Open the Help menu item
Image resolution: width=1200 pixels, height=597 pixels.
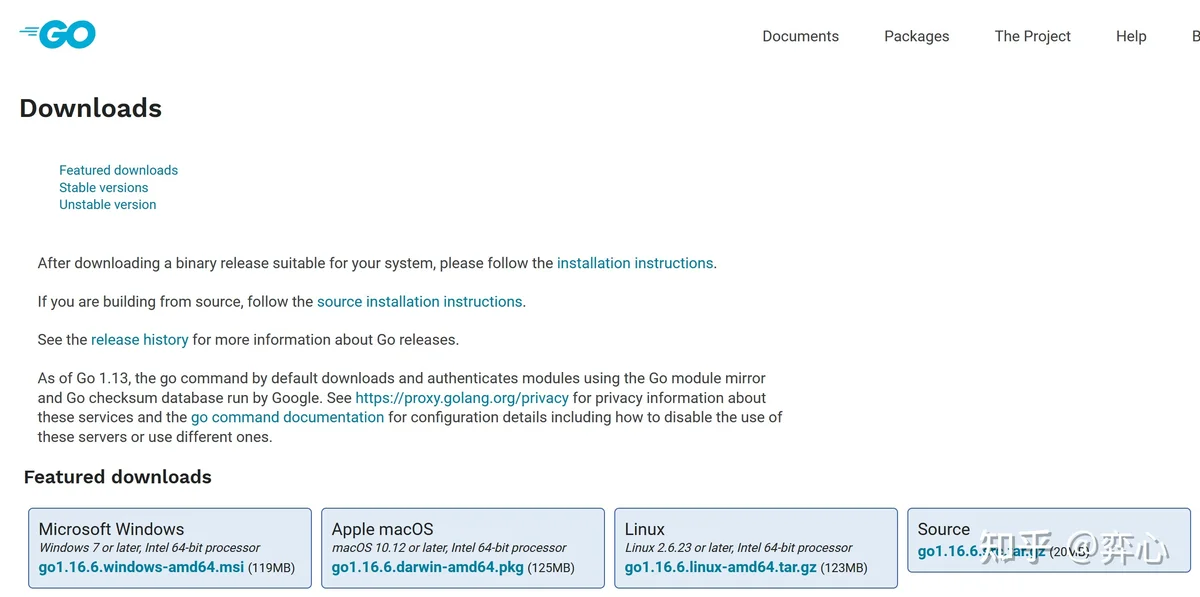click(1131, 36)
